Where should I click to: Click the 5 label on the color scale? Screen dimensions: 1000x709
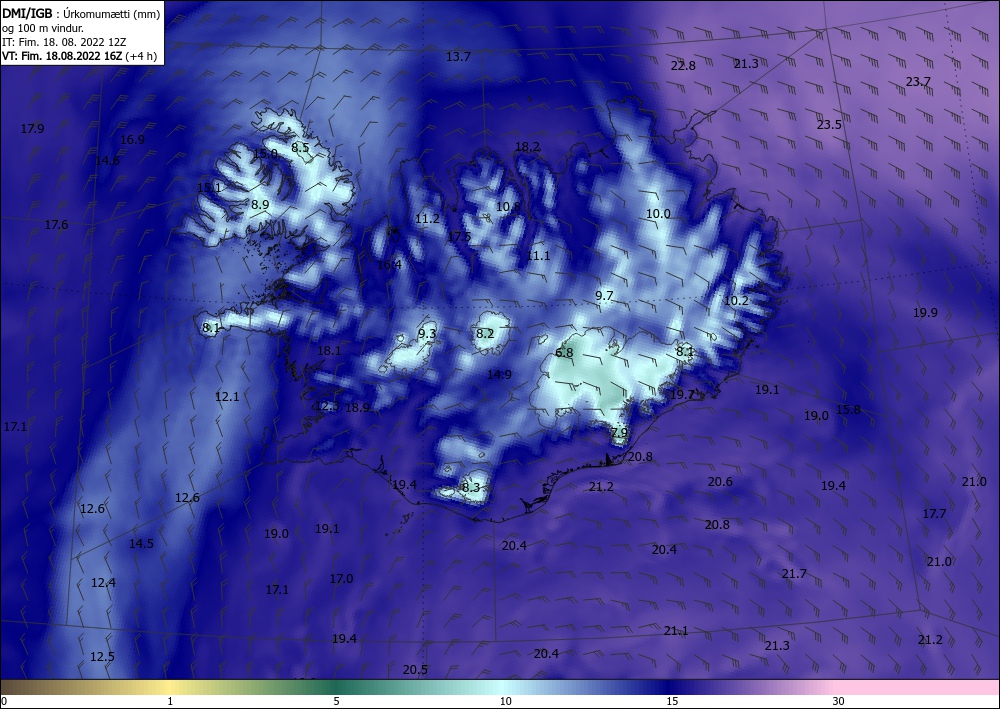click(336, 701)
